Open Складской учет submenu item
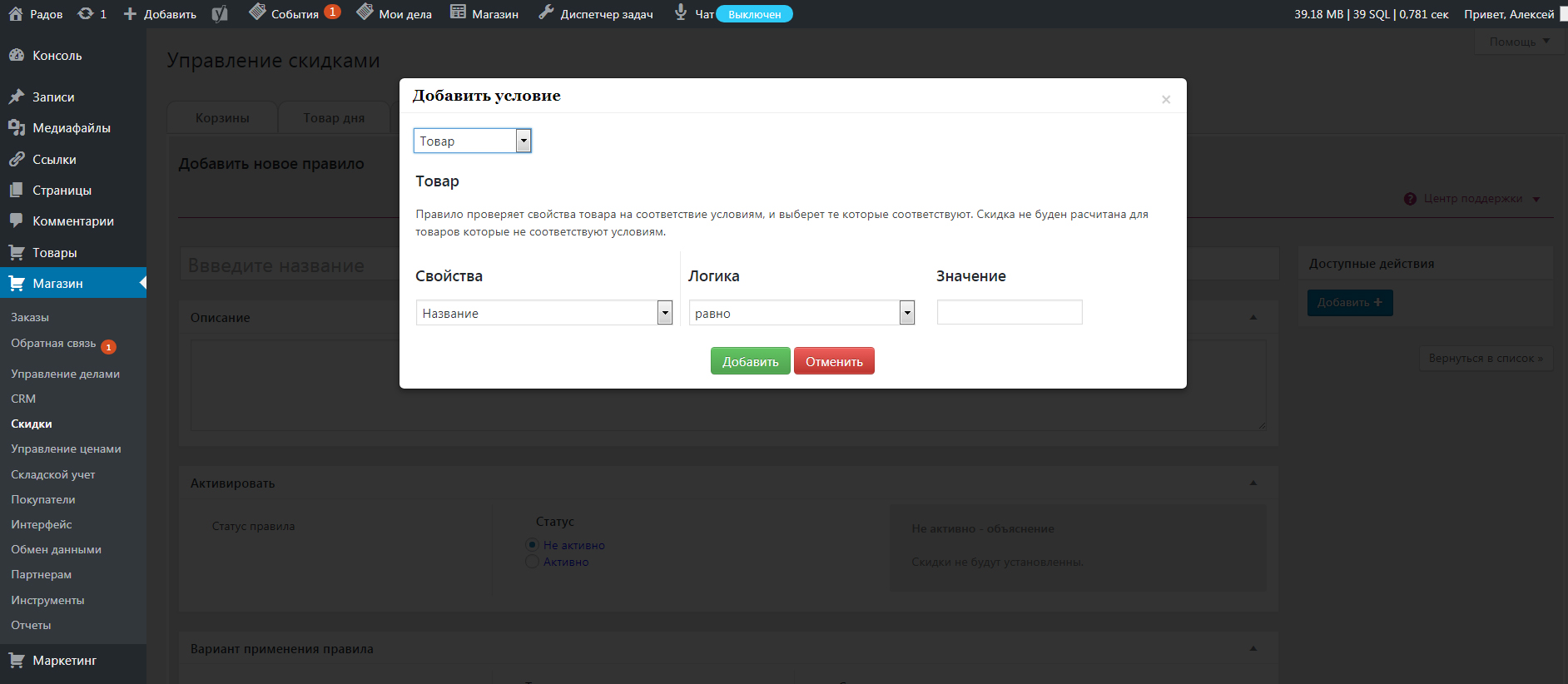 pos(52,474)
